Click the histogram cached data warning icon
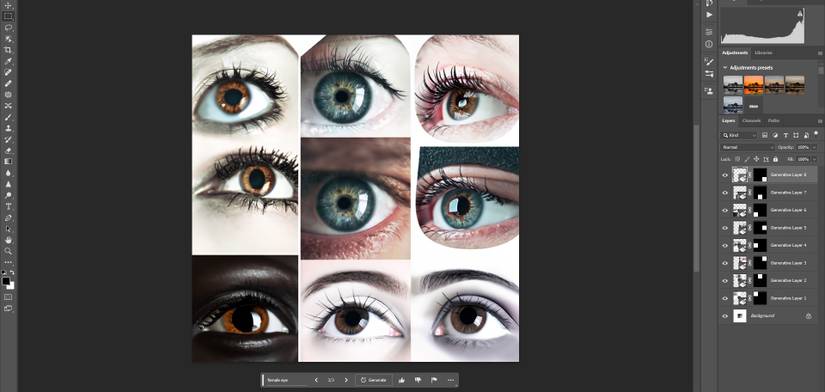This screenshot has width=825, height=392. (x=801, y=13)
